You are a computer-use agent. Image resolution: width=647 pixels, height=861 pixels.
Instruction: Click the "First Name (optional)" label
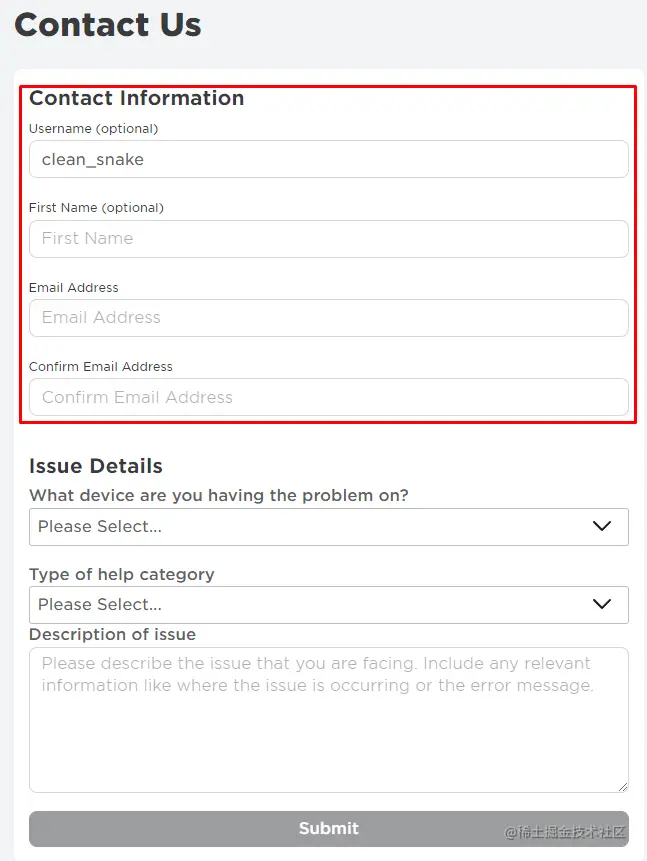(x=96, y=207)
